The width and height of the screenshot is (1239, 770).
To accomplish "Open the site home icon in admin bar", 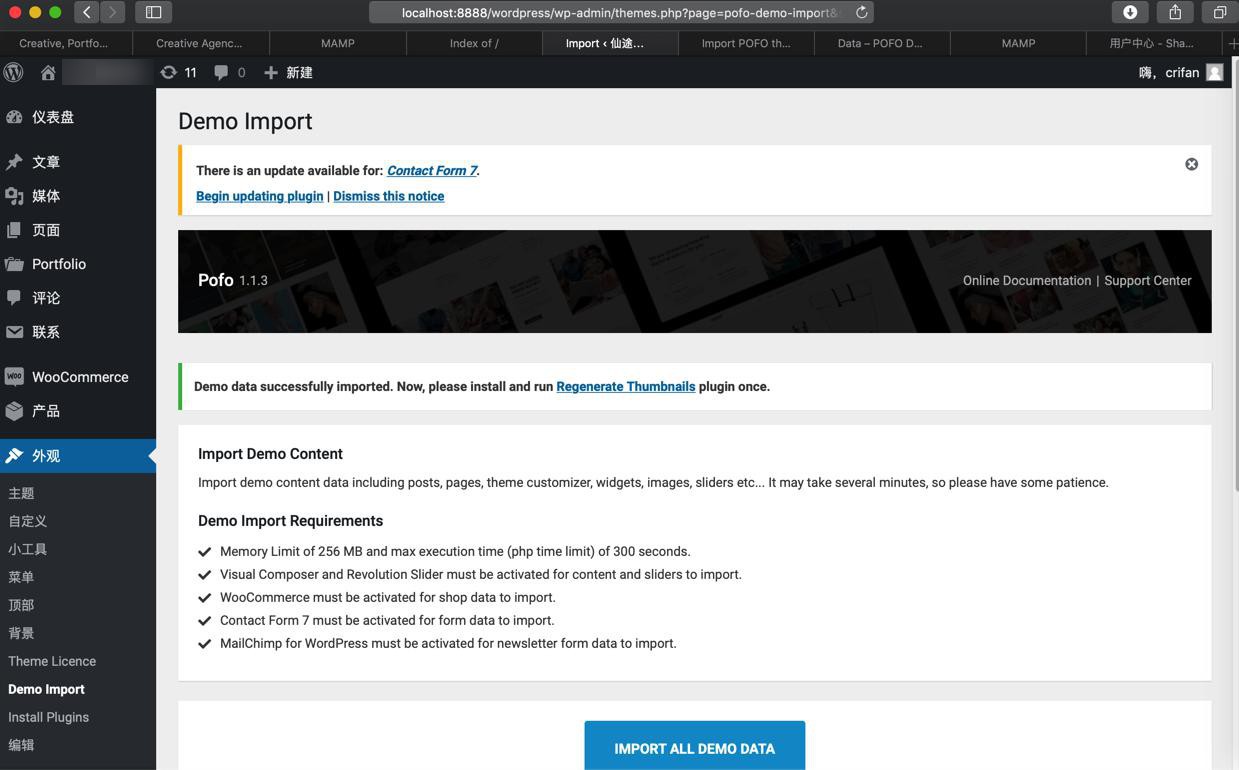I will (47, 72).
